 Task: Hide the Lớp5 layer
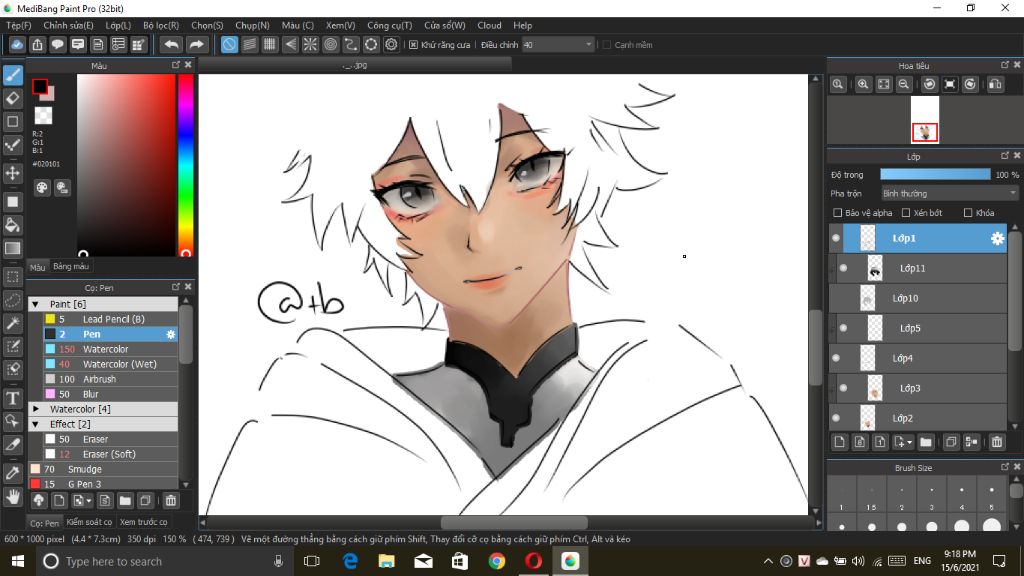tap(844, 328)
